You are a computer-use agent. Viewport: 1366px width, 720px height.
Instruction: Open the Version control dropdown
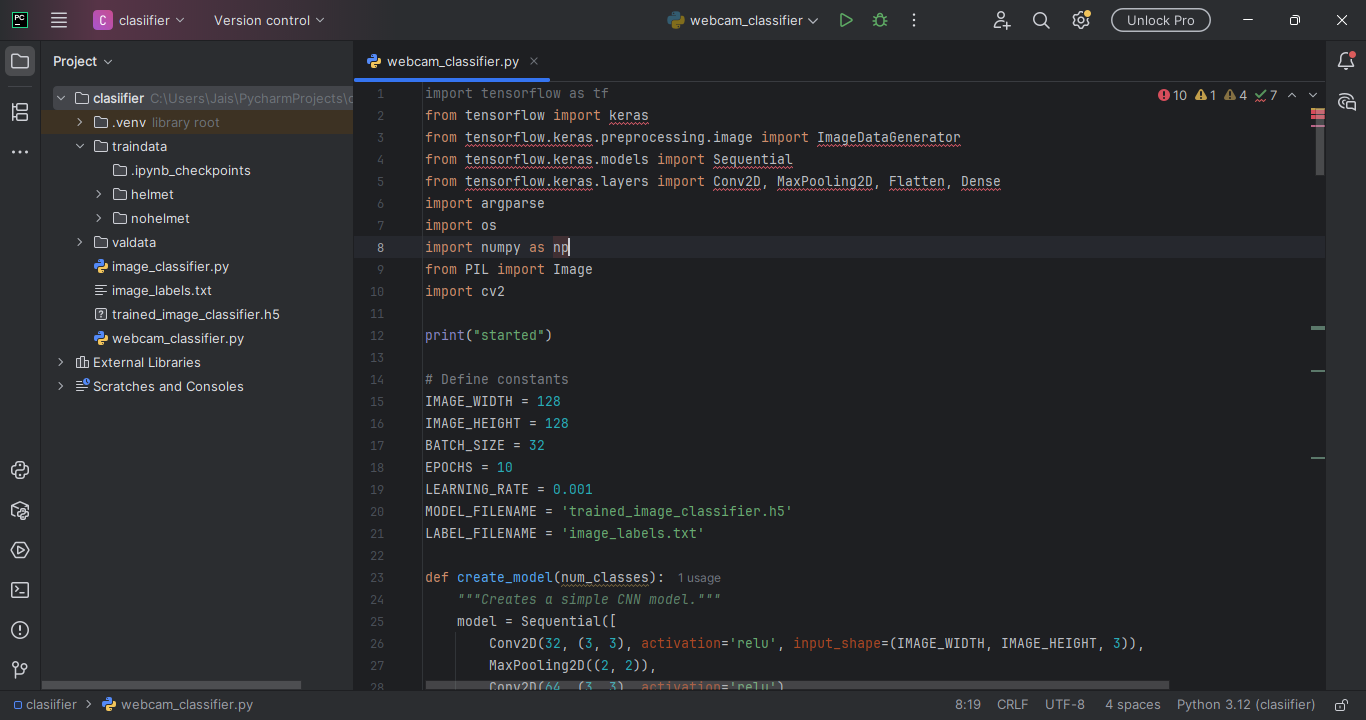coord(269,20)
